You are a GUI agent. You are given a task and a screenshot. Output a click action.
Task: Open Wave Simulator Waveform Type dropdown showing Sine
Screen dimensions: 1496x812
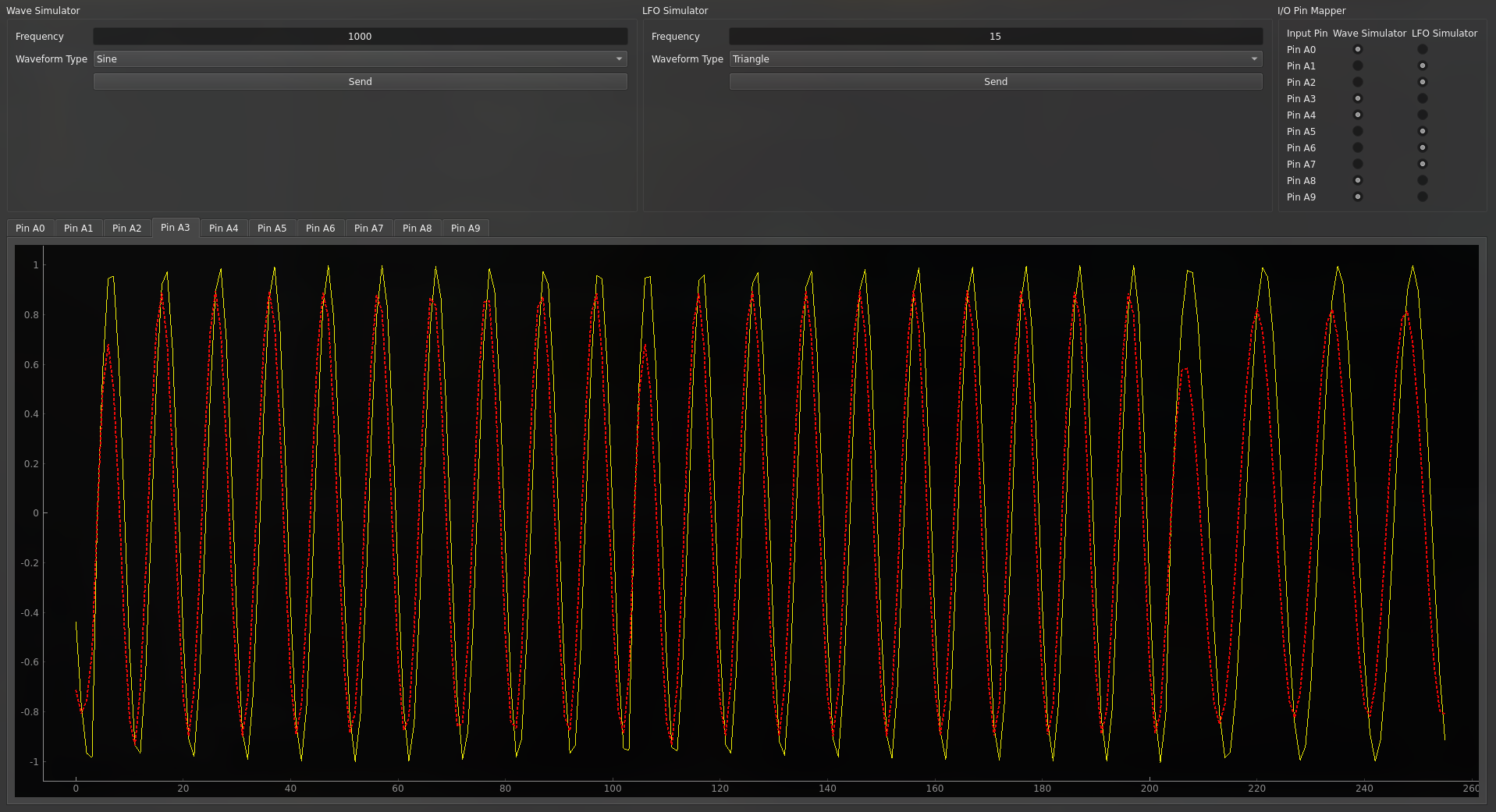pos(360,59)
